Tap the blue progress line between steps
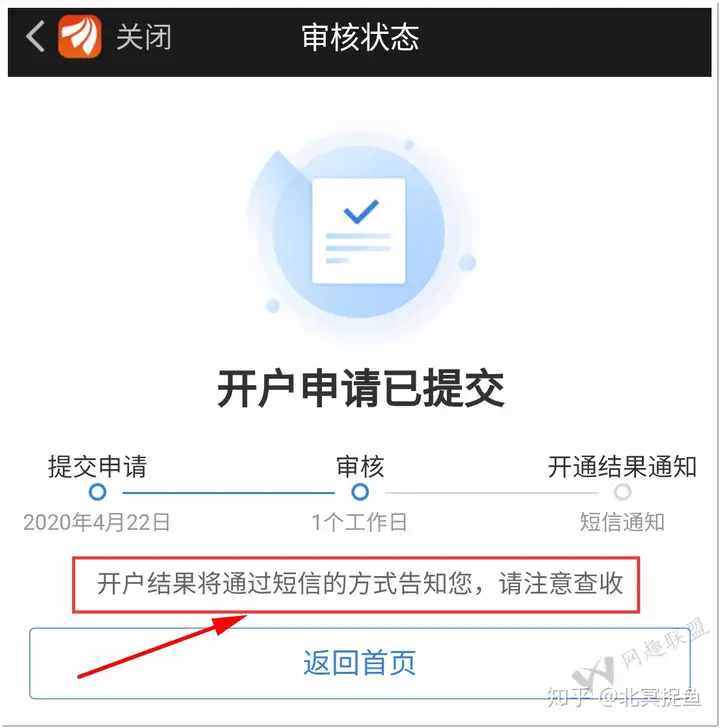Screen dimensions: 720x728 (x=228, y=493)
